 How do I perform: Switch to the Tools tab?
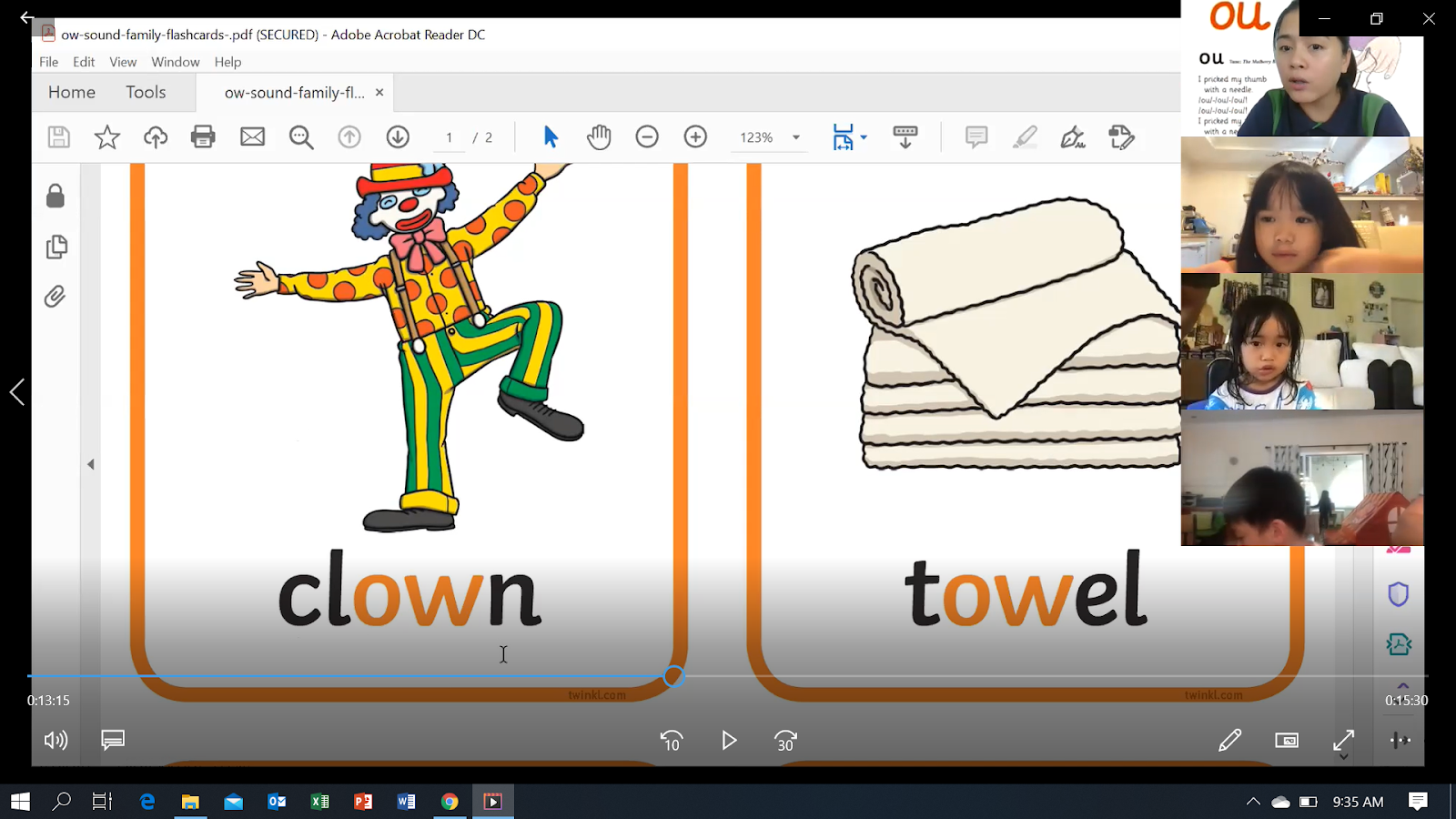pyautogui.click(x=146, y=92)
